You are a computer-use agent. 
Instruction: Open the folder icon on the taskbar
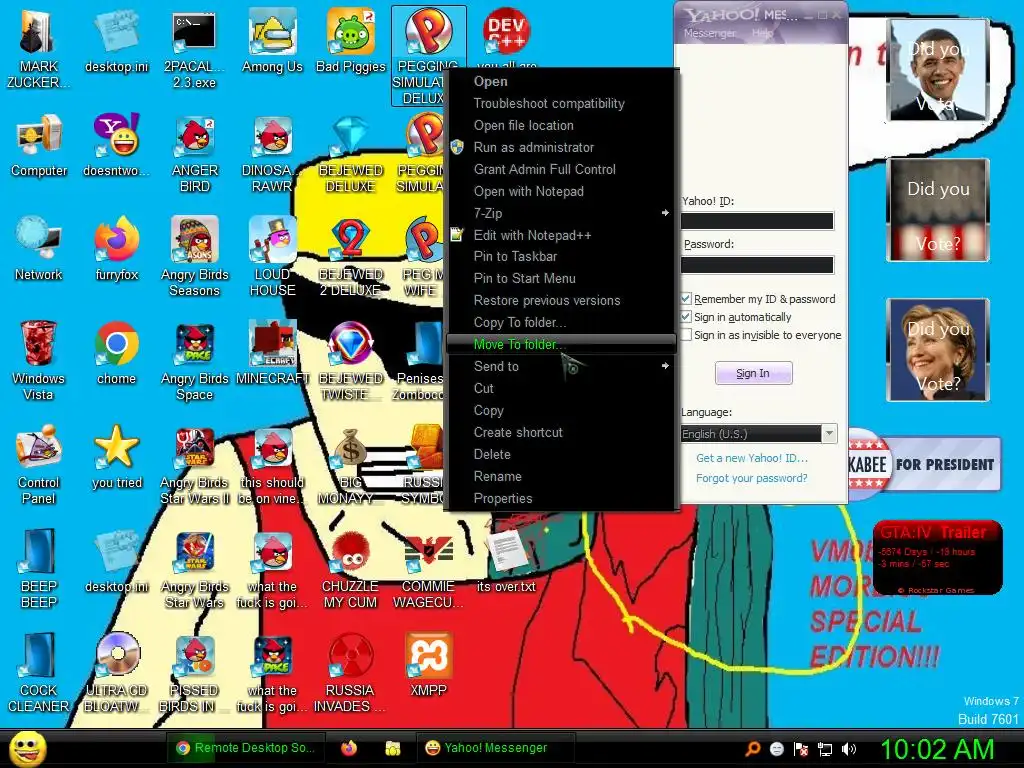coord(392,748)
